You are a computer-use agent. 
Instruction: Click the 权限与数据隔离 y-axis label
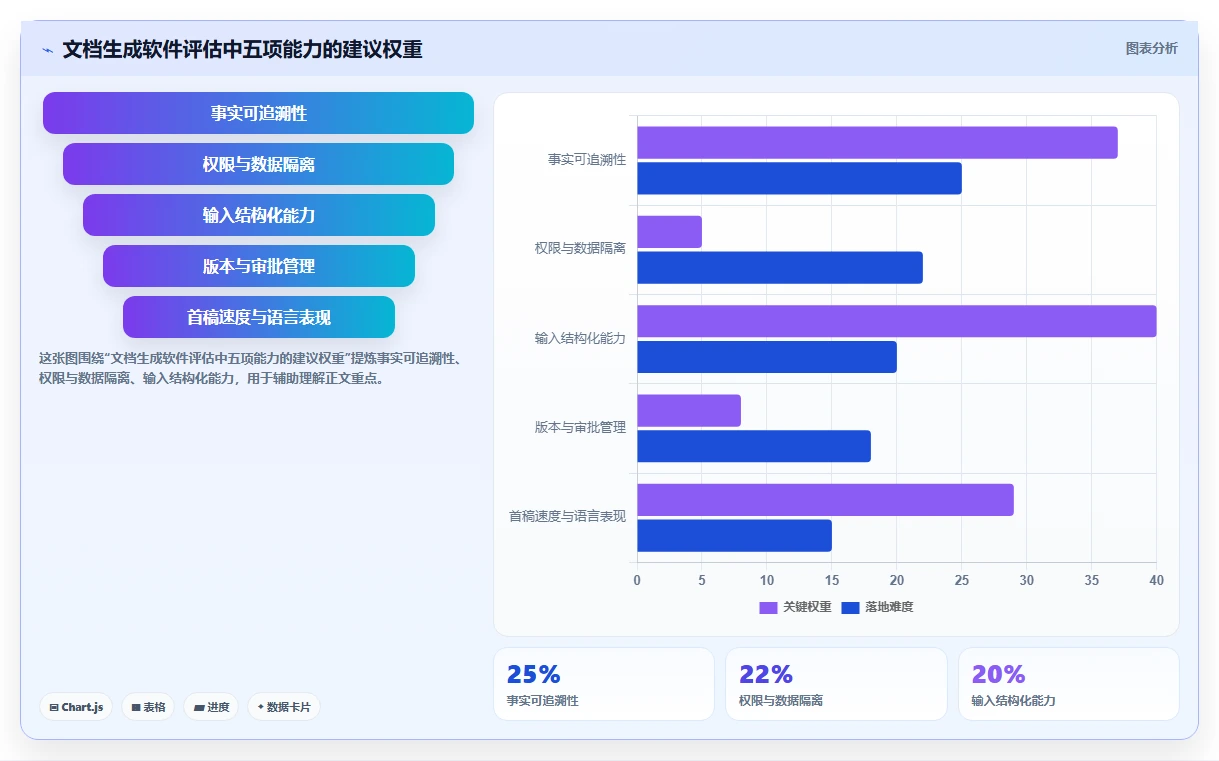pos(580,249)
